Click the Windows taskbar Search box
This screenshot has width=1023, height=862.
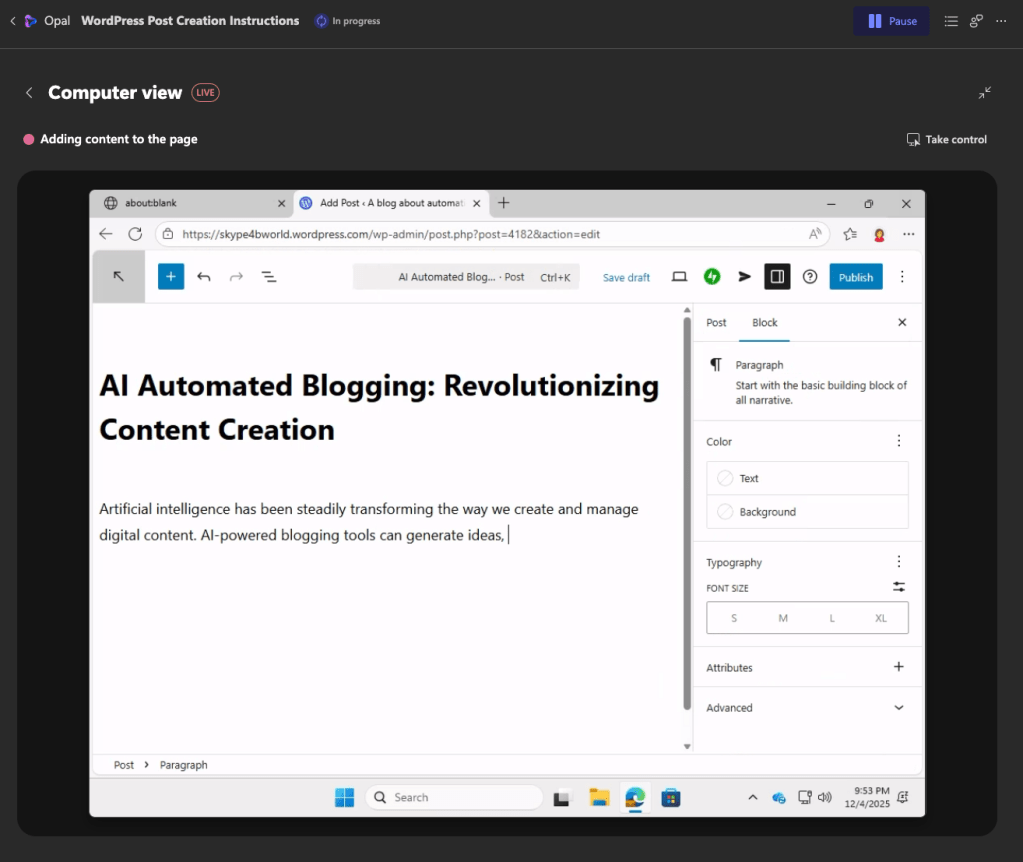(455, 797)
